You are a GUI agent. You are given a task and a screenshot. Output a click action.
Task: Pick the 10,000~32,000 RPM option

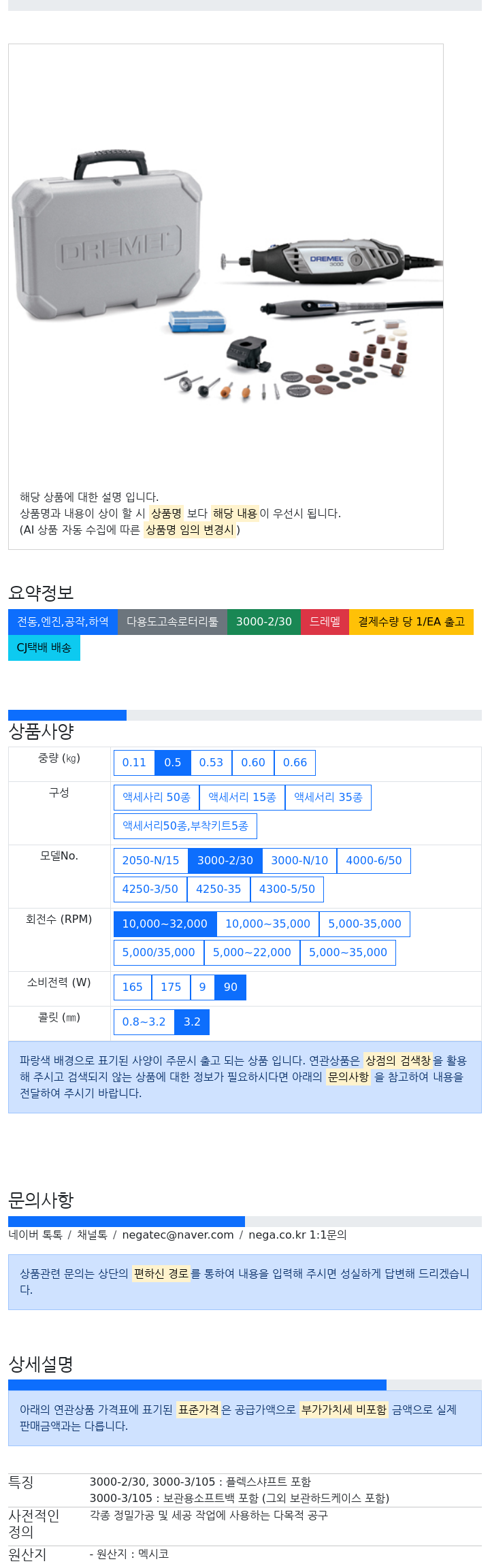click(x=165, y=924)
